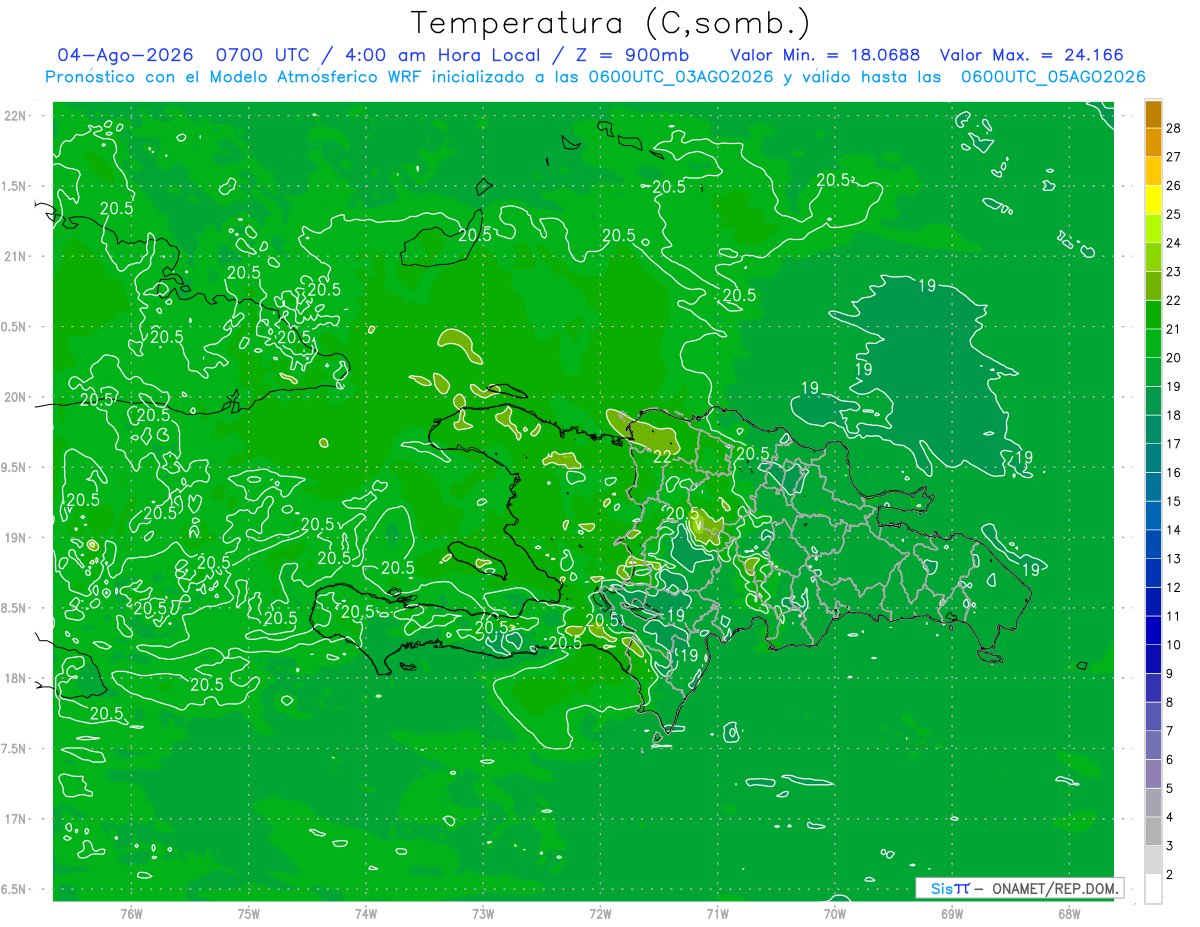
Task: Click the 'Valor Min. = 18.0688' readout
Action: [x=825, y=55]
